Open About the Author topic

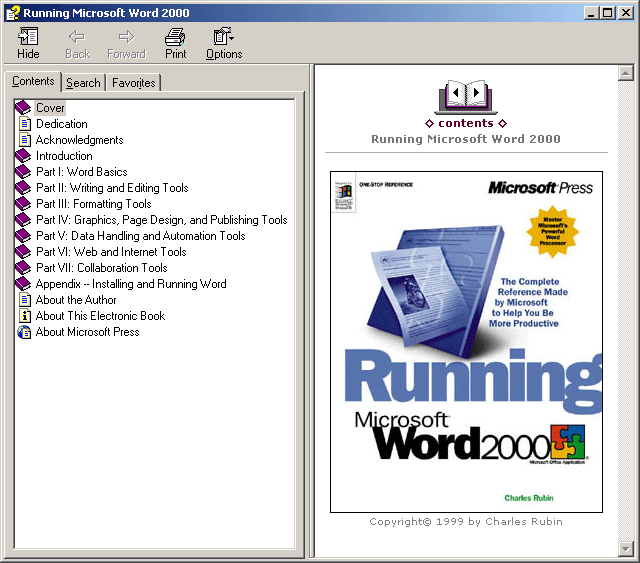76,300
